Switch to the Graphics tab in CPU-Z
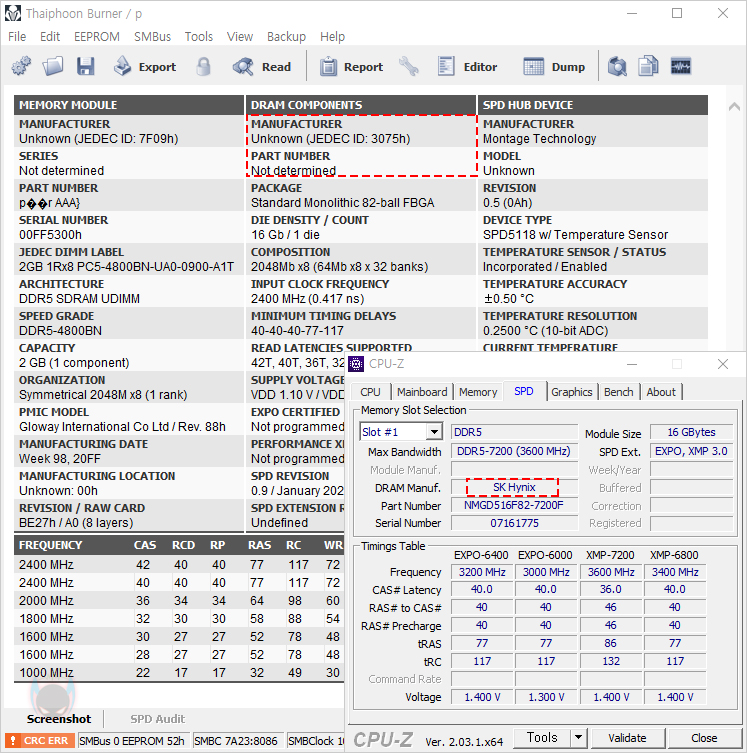The image size is (747, 753). (571, 392)
